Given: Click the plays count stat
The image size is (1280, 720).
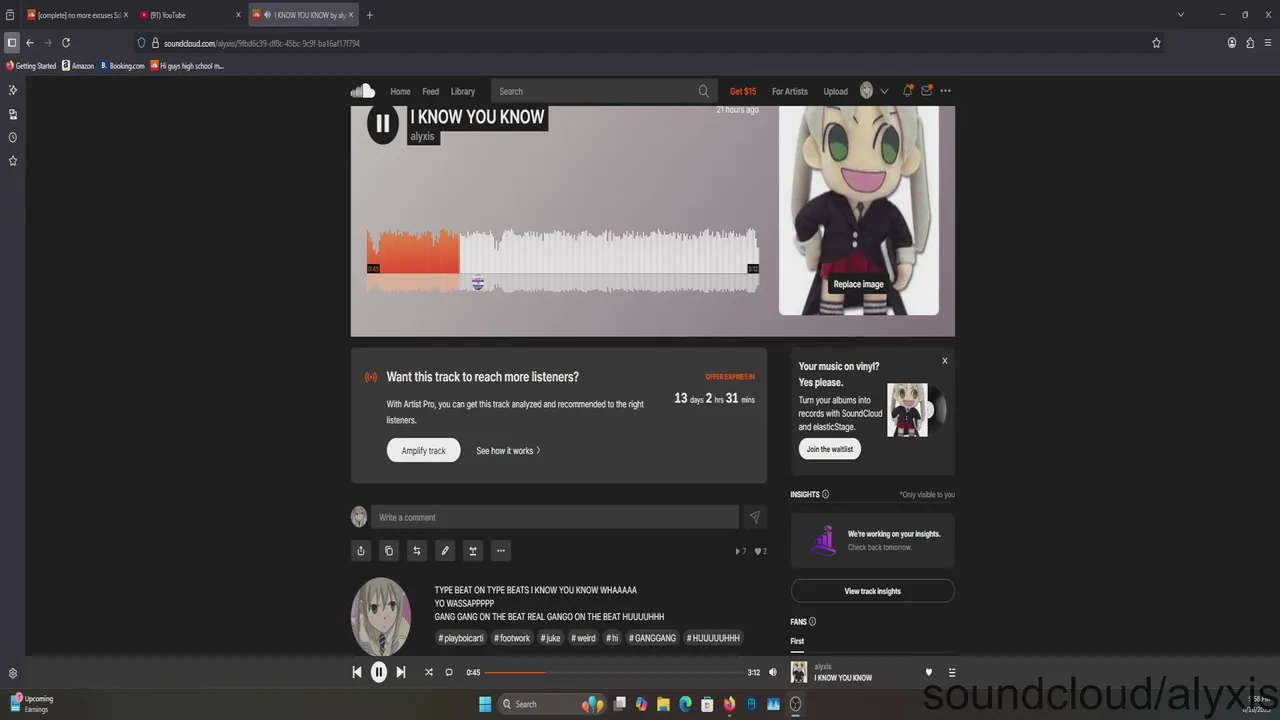Looking at the screenshot, I should (741, 551).
